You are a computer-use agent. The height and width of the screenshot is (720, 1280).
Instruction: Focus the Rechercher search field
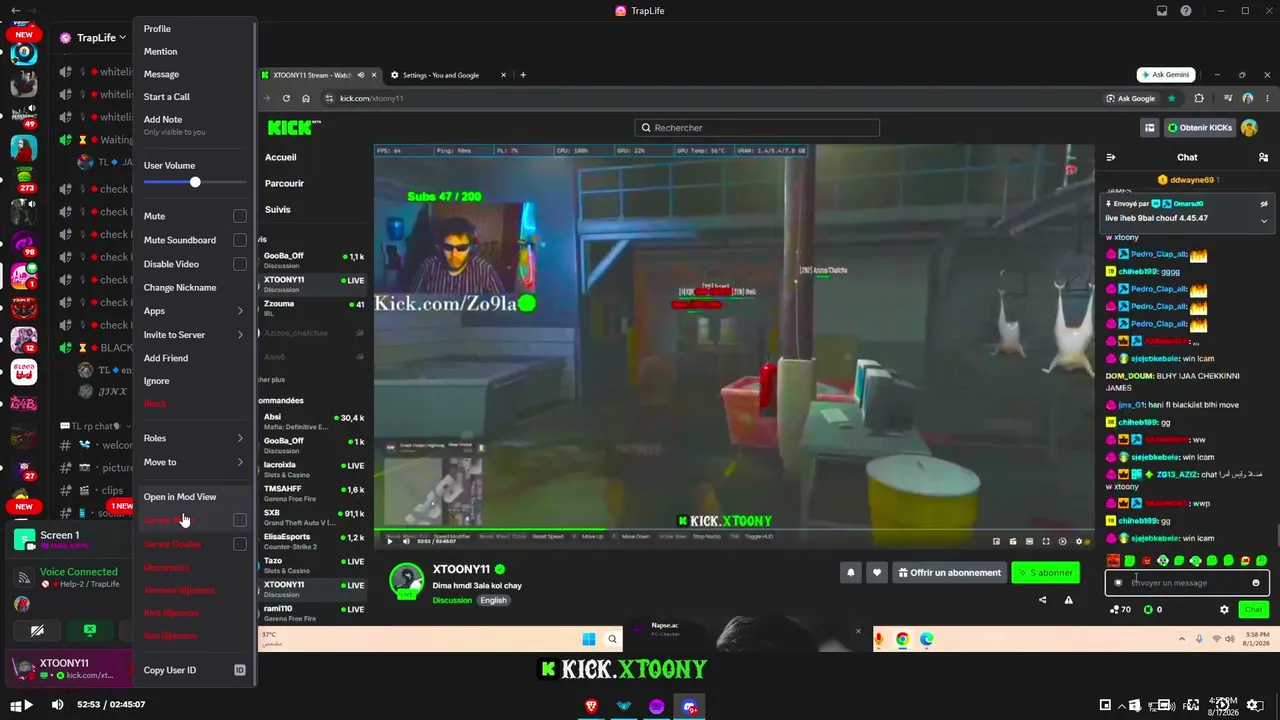point(757,128)
